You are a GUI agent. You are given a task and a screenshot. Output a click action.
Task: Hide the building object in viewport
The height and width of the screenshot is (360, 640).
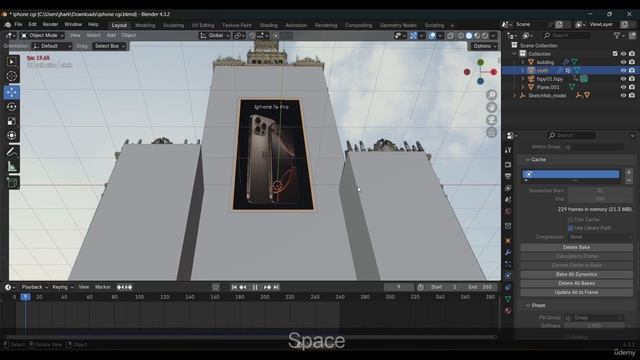(x=623, y=62)
